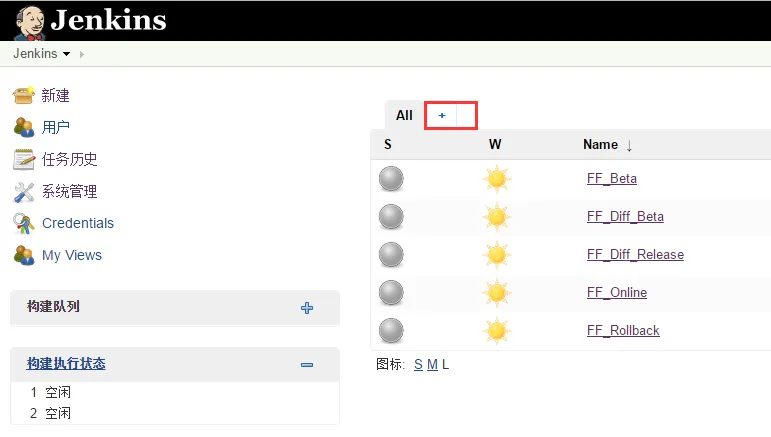771x437 pixels.
Task: Click the My Views people icon
Action: coord(24,256)
